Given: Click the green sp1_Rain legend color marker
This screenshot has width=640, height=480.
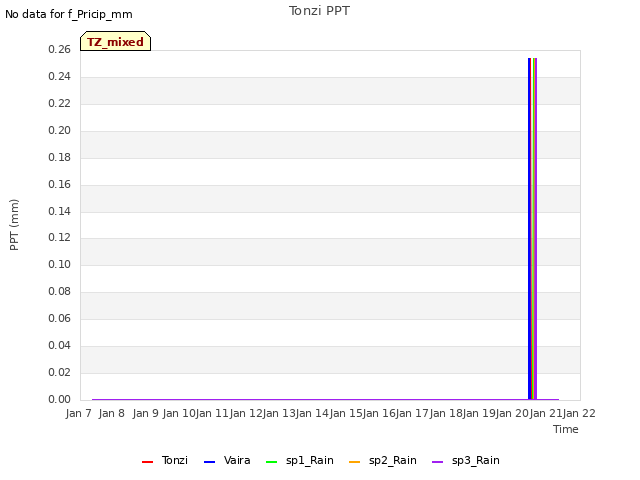Looking at the screenshot, I should click(271, 462).
